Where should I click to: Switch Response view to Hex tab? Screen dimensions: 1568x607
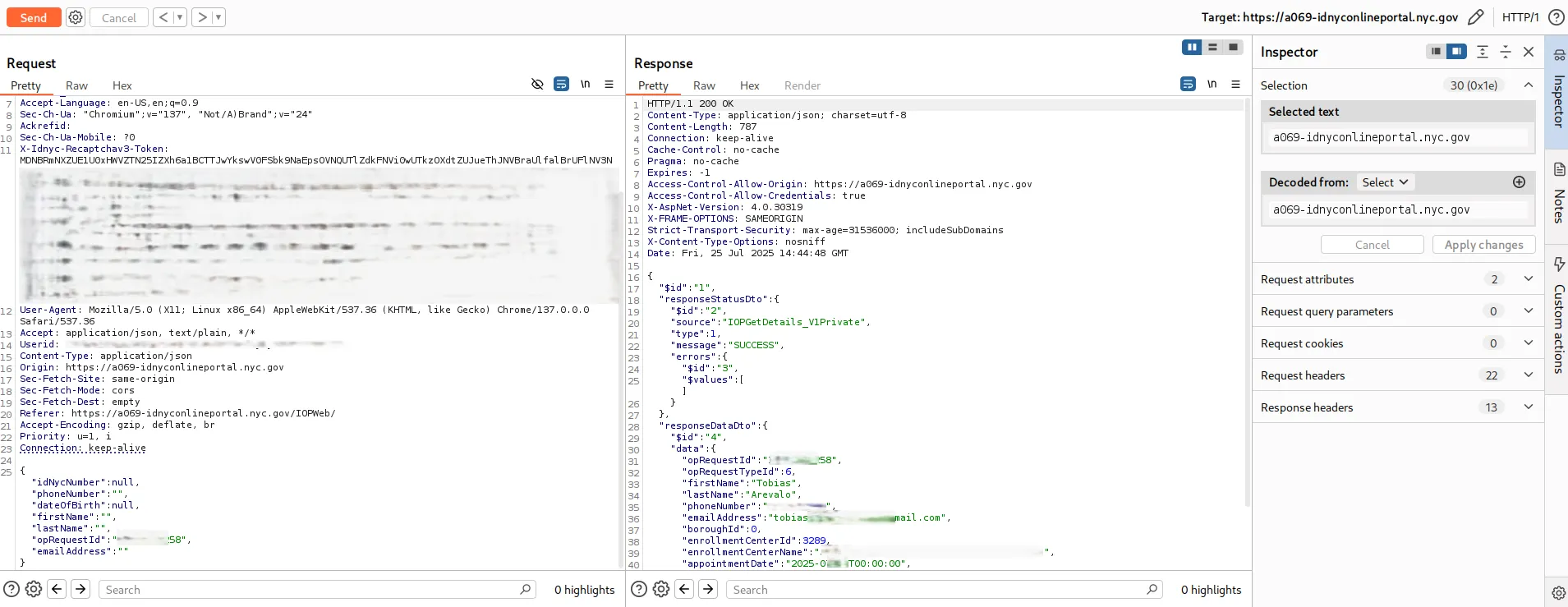pyautogui.click(x=750, y=85)
